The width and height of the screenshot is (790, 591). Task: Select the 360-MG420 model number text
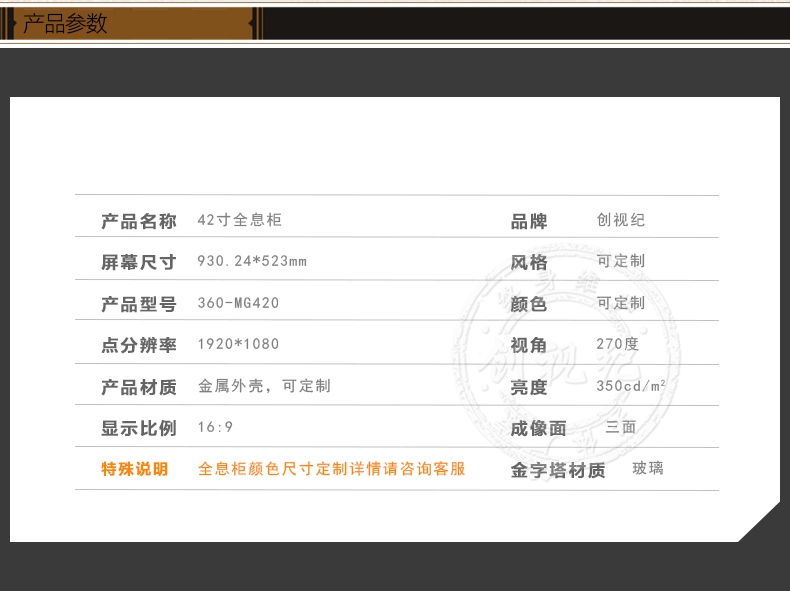238,303
